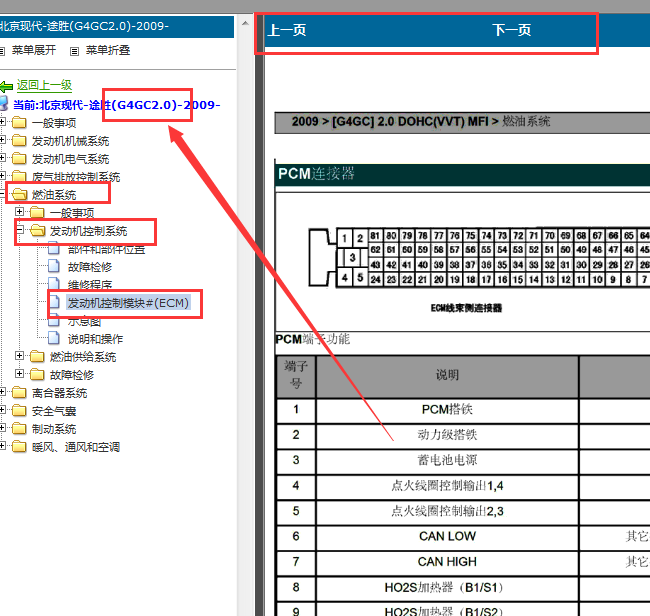Click the tree panel scrollbar up arrow
The image size is (650, 616).
[x=245, y=23]
